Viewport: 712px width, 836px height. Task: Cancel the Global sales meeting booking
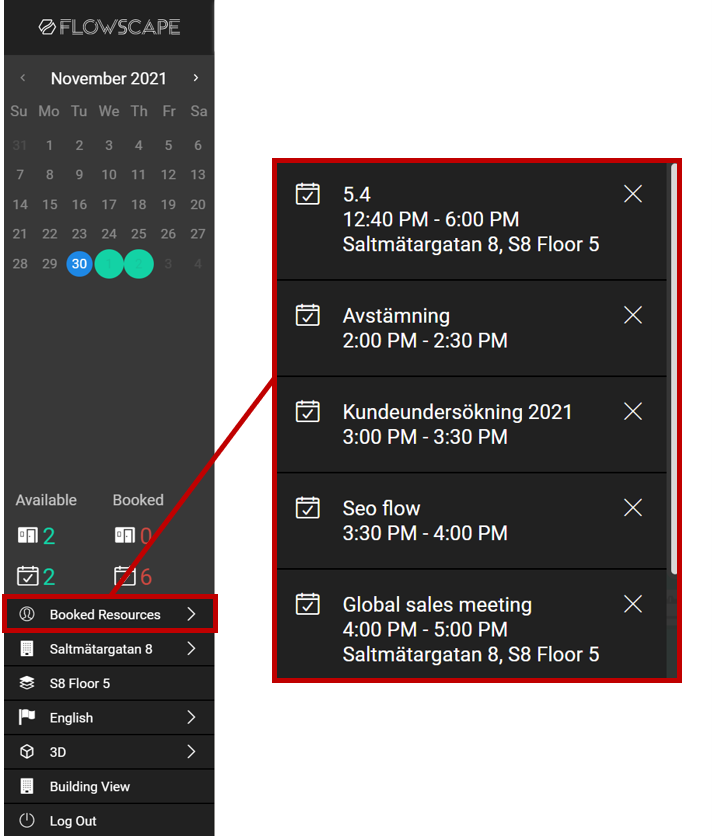click(x=633, y=604)
